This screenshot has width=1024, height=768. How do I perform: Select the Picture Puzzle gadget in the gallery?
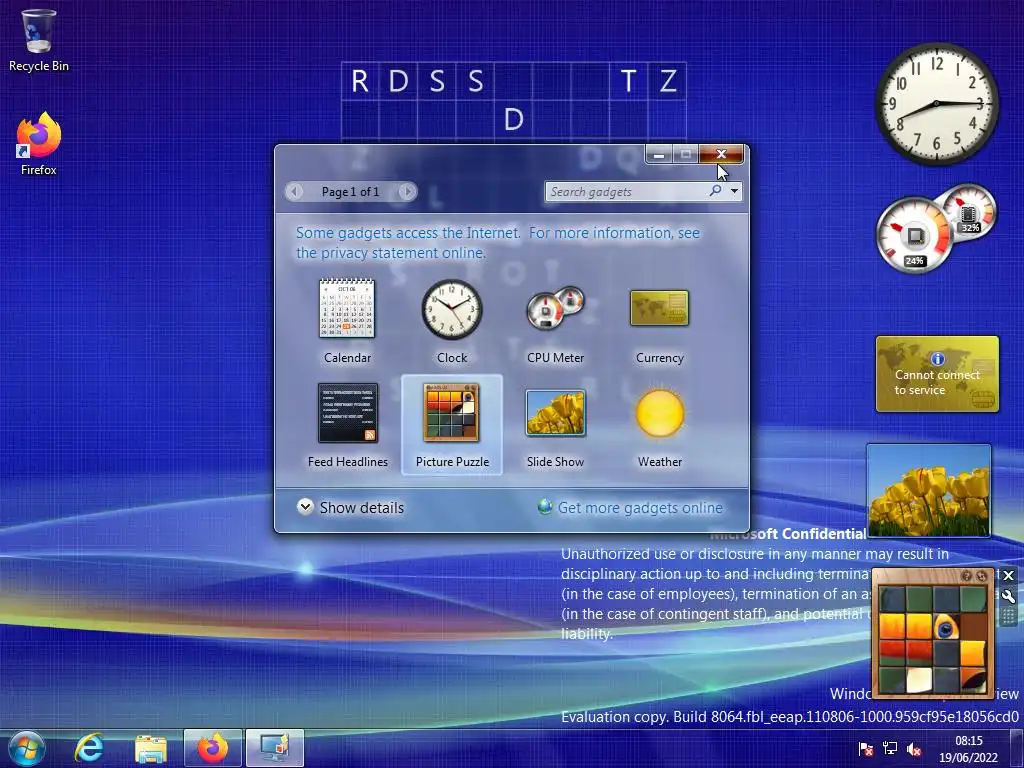tap(451, 425)
